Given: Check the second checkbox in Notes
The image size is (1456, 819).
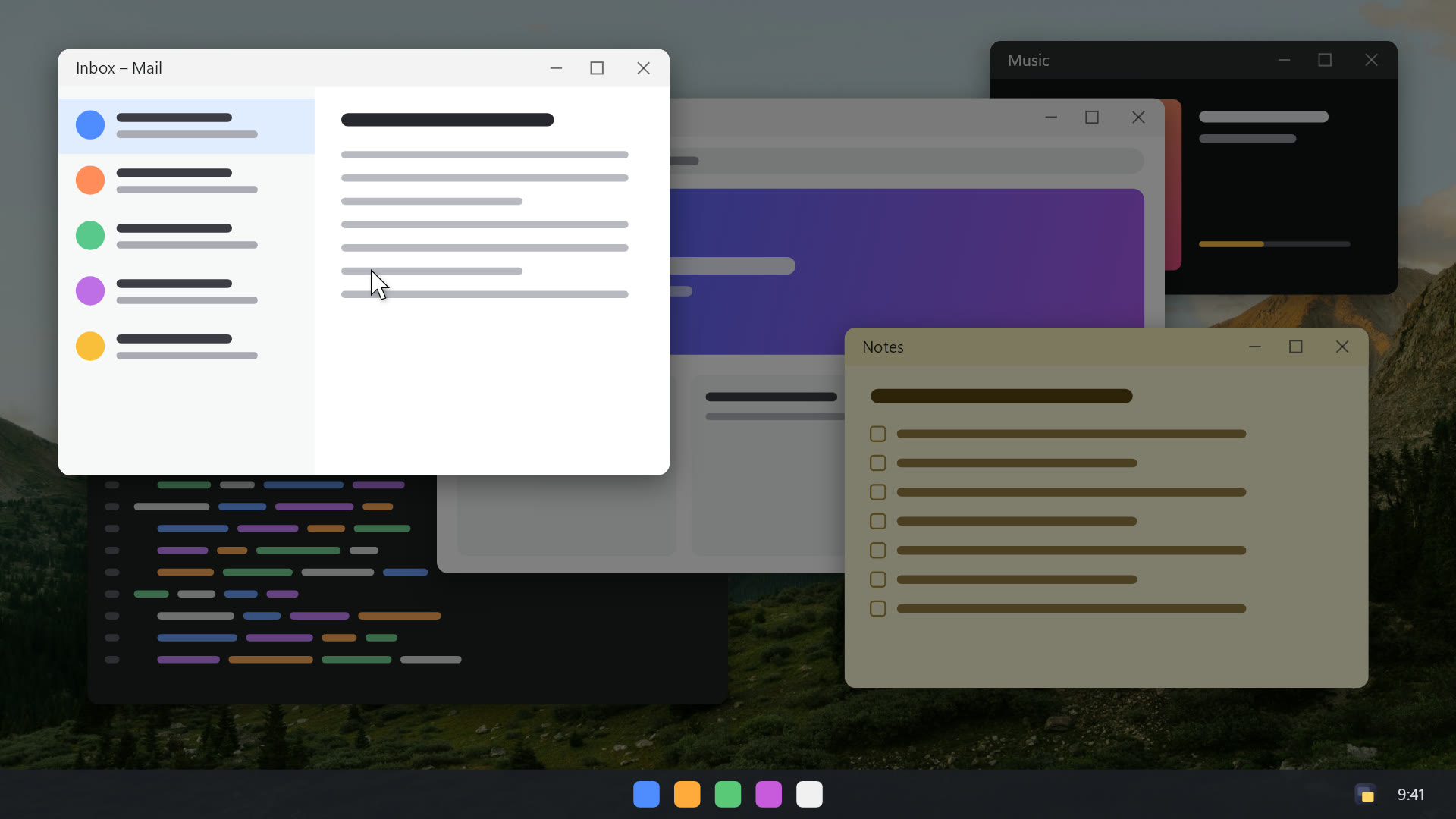Looking at the screenshot, I should 878,463.
